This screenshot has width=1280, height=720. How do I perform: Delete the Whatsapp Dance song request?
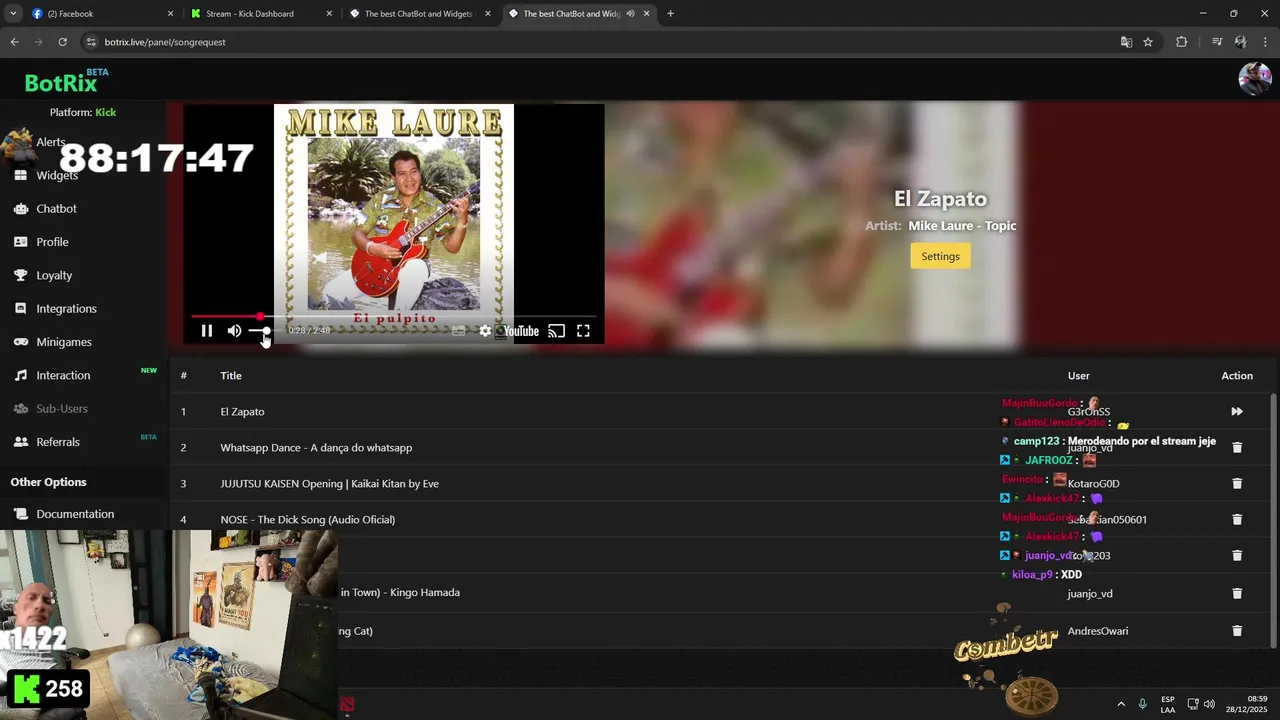pyautogui.click(x=1237, y=447)
